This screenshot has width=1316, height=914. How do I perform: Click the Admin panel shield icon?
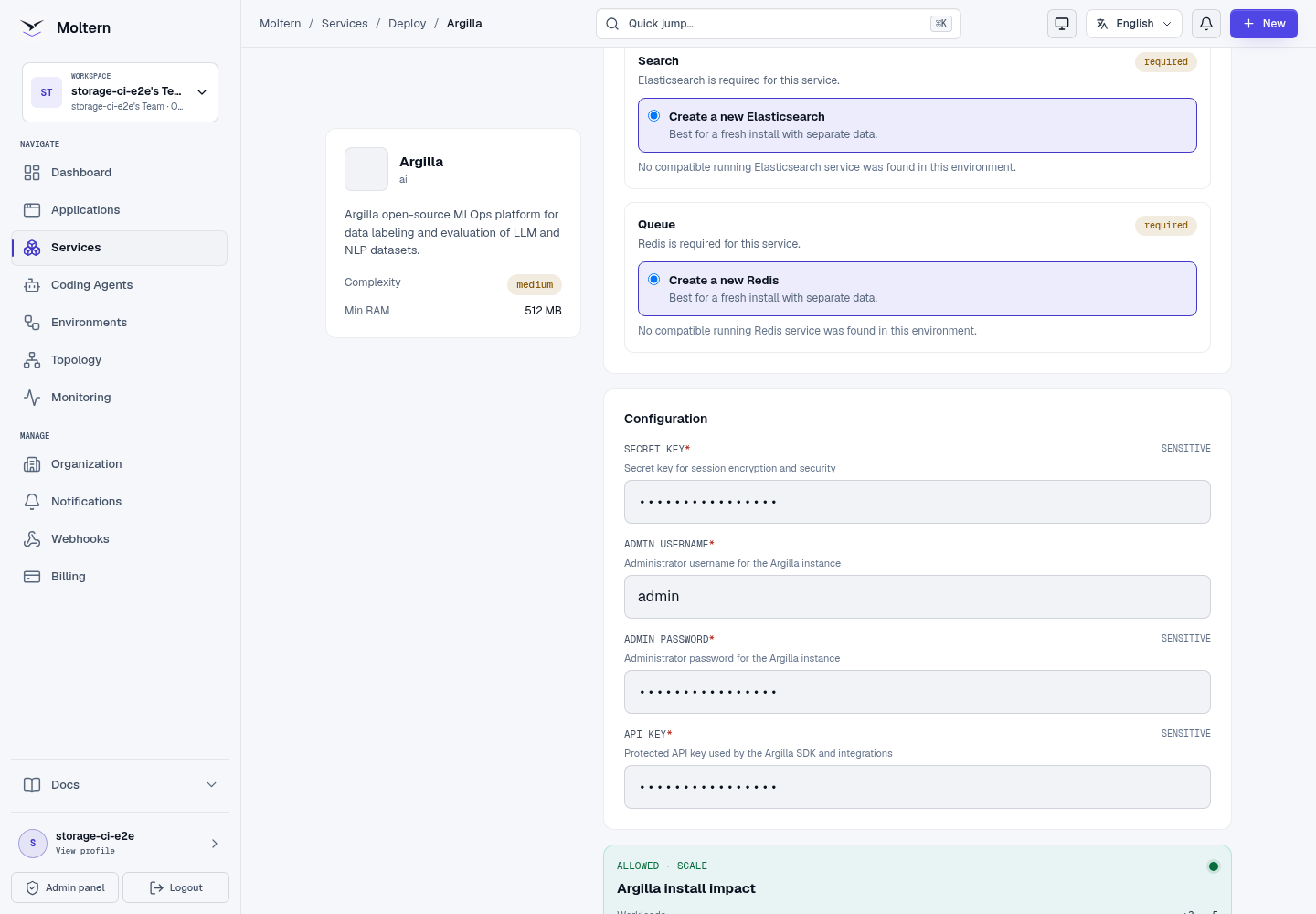[32, 887]
